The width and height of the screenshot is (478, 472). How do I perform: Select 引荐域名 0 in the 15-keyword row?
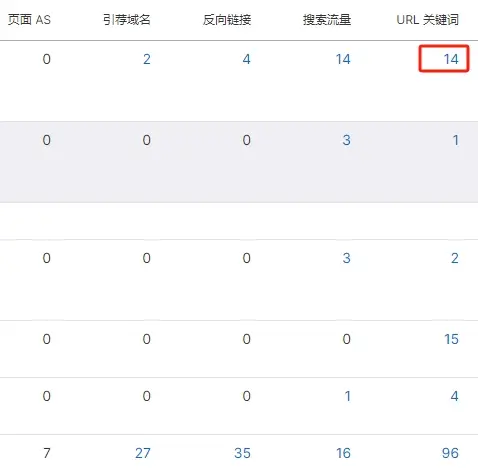[147, 339]
